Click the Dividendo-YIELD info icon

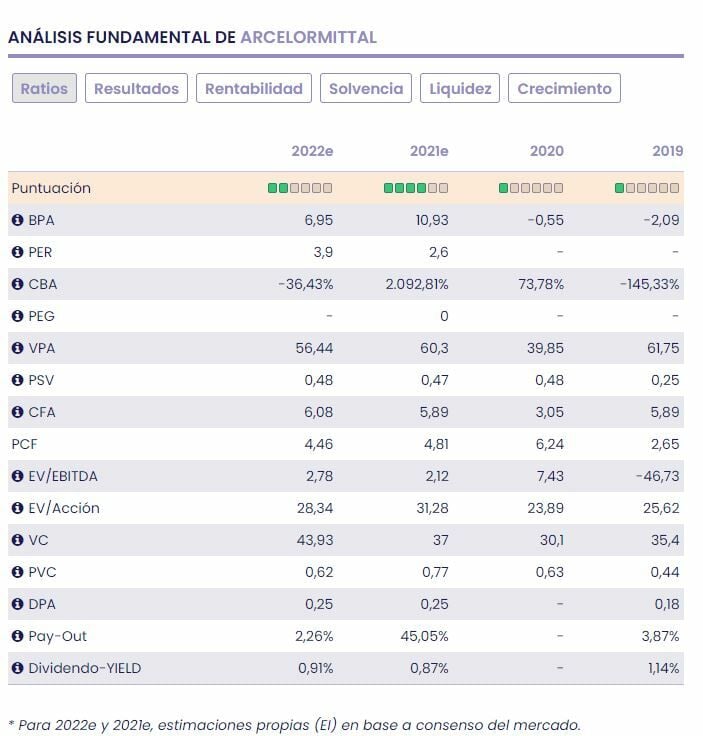(17, 668)
